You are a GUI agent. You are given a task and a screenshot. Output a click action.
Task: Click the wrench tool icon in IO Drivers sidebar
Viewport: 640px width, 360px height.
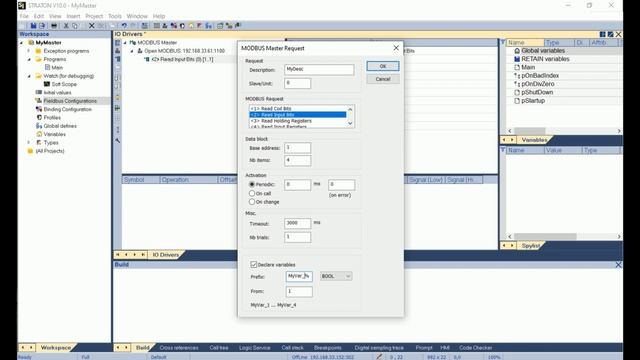click(x=118, y=140)
